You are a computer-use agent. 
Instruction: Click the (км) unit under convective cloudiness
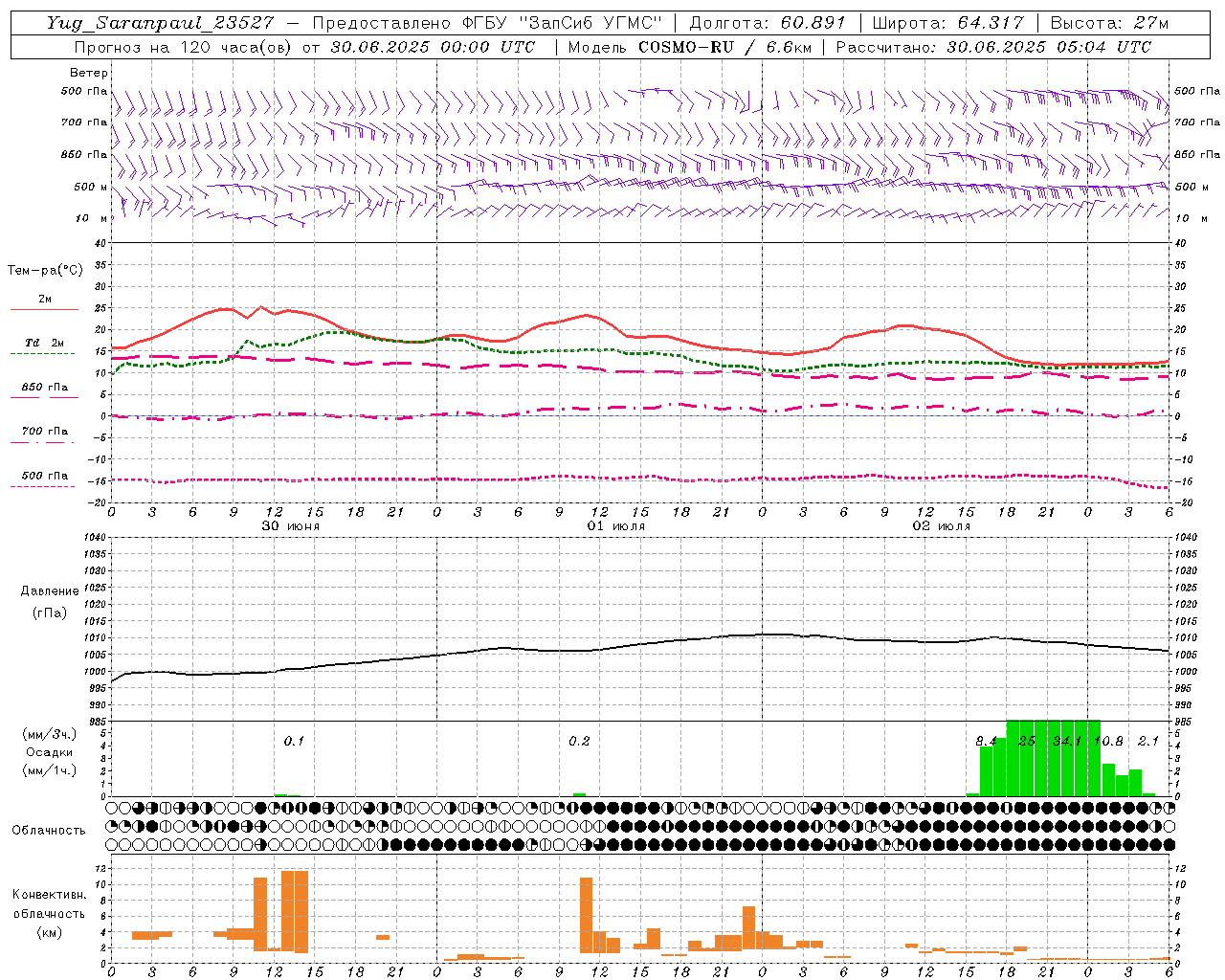(49, 932)
